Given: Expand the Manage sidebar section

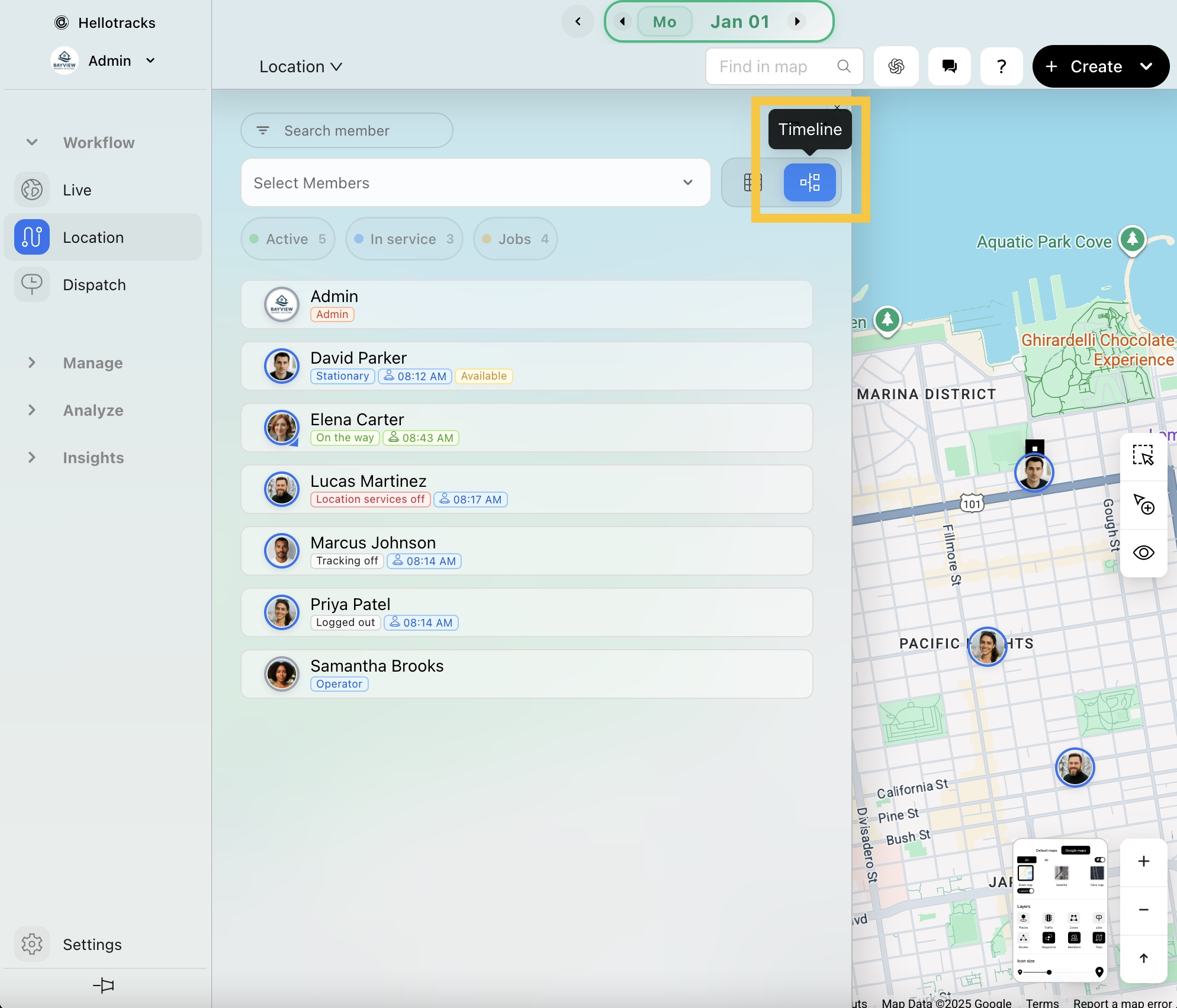Looking at the screenshot, I should point(92,362).
